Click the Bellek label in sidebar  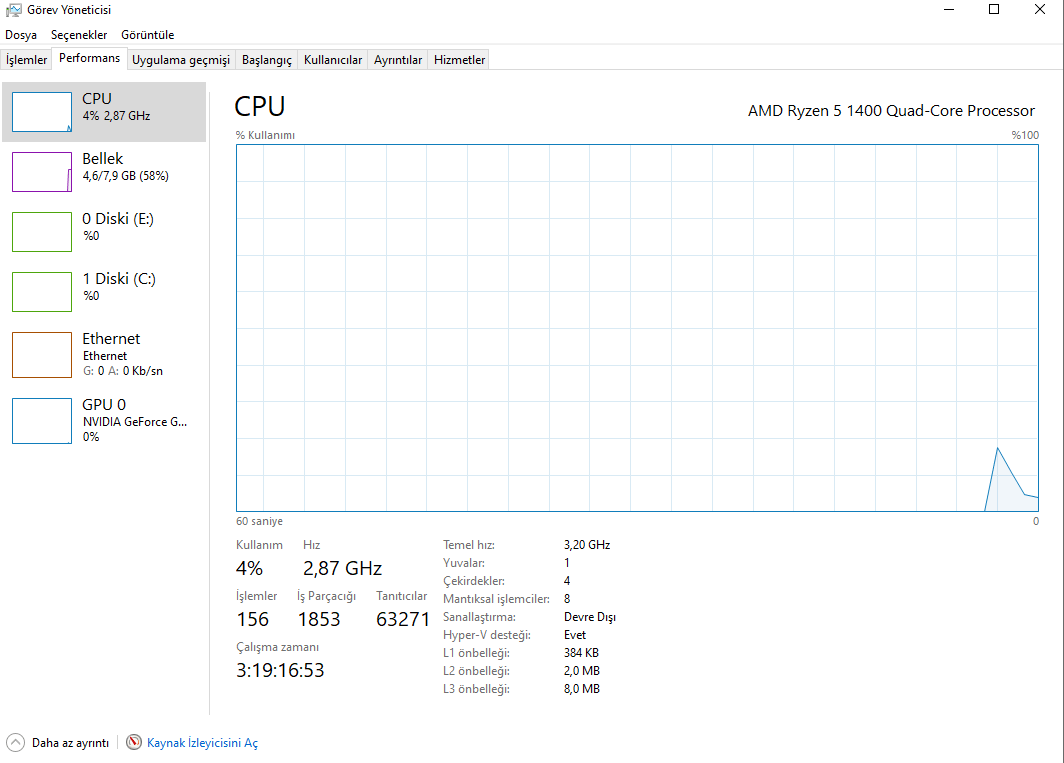tap(102, 159)
